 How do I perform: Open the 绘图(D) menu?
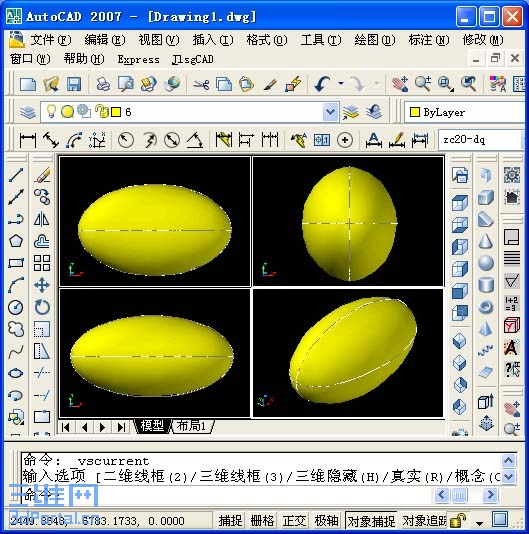pyautogui.click(x=375, y=40)
